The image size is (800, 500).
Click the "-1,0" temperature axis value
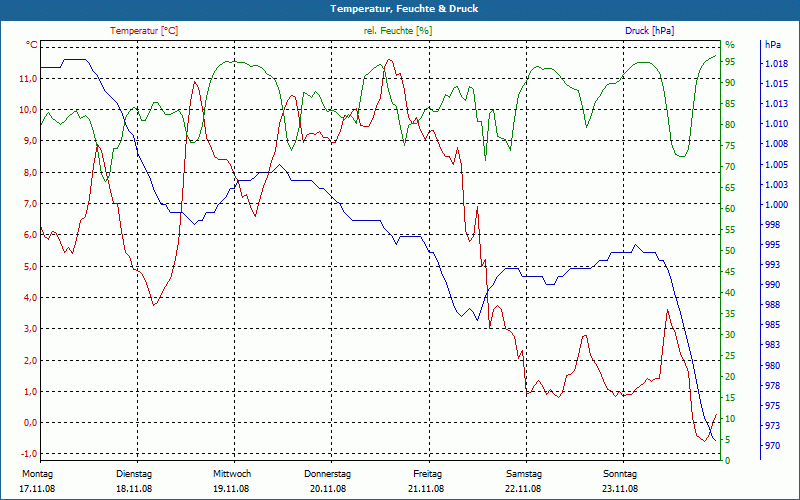point(29,454)
